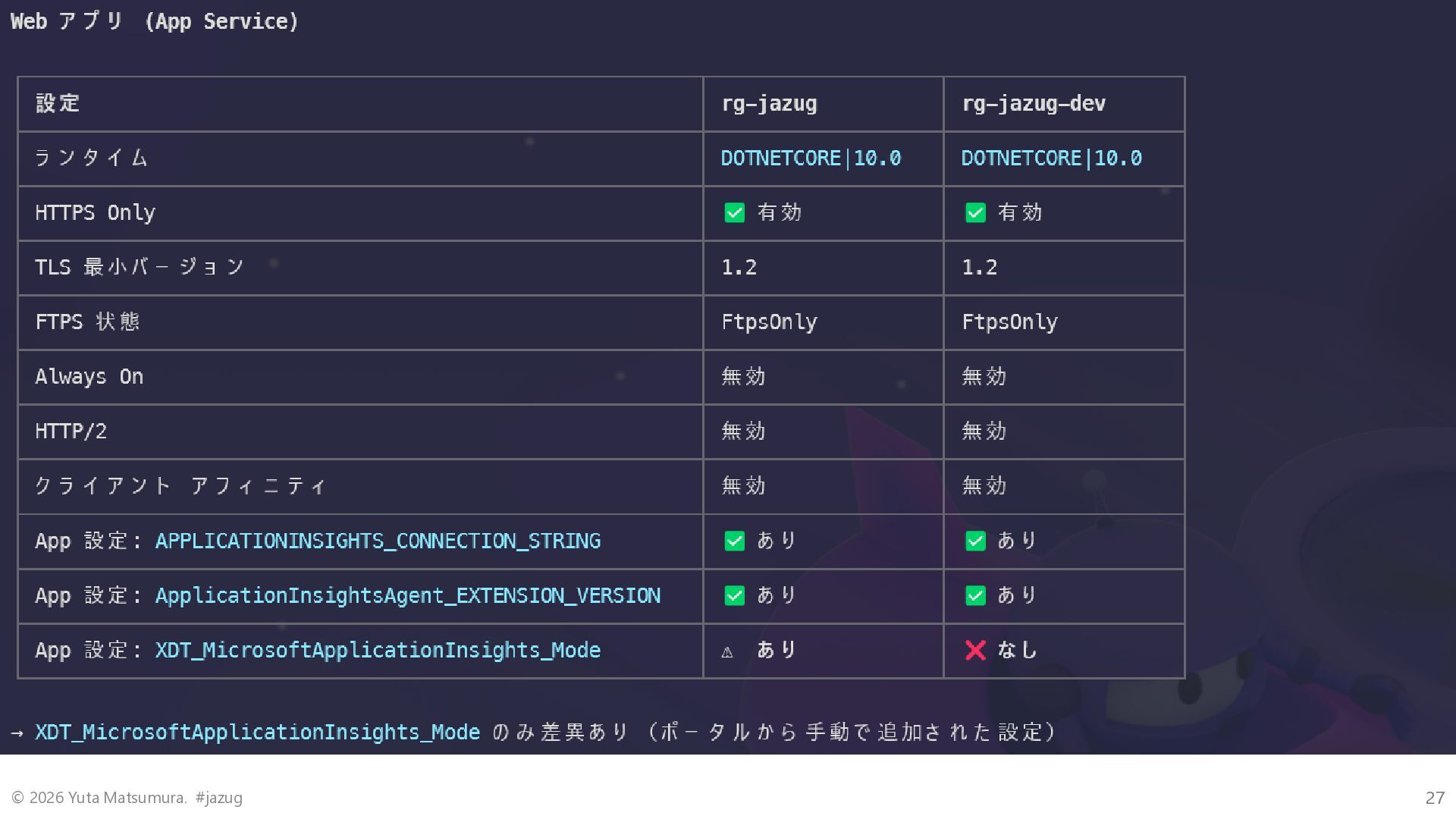The height and width of the screenshot is (819, 1456).
Task: Click APPLICATIONINSIGHTS_CONNECTION_STRING setting name
Action: (378, 541)
